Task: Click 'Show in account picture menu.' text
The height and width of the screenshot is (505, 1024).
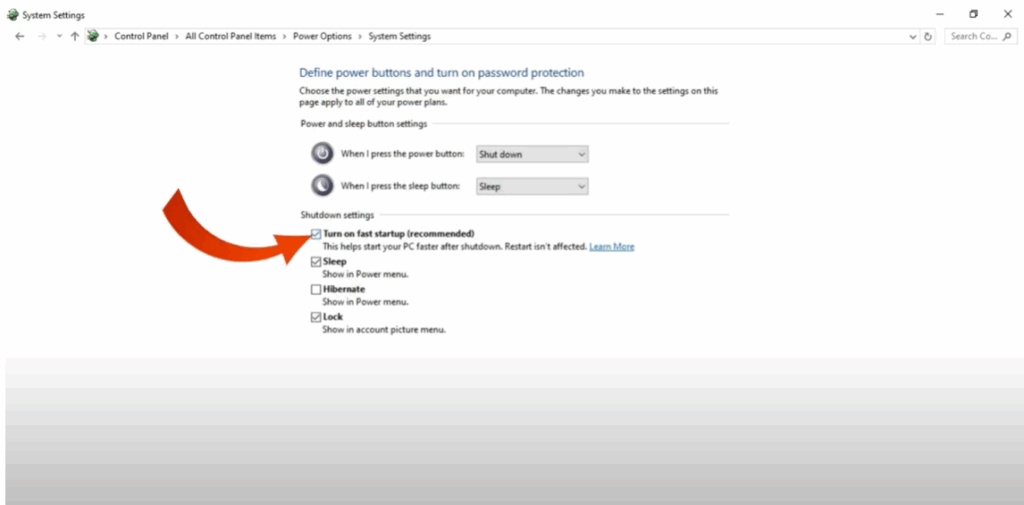Action: [x=384, y=330]
